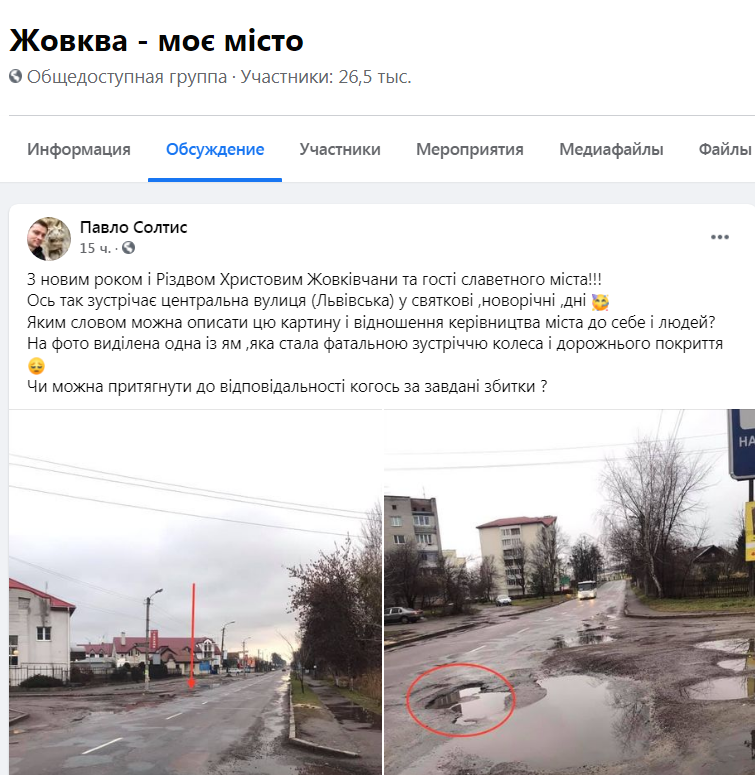Click group title Жовква - моє місто

click(x=156, y=40)
